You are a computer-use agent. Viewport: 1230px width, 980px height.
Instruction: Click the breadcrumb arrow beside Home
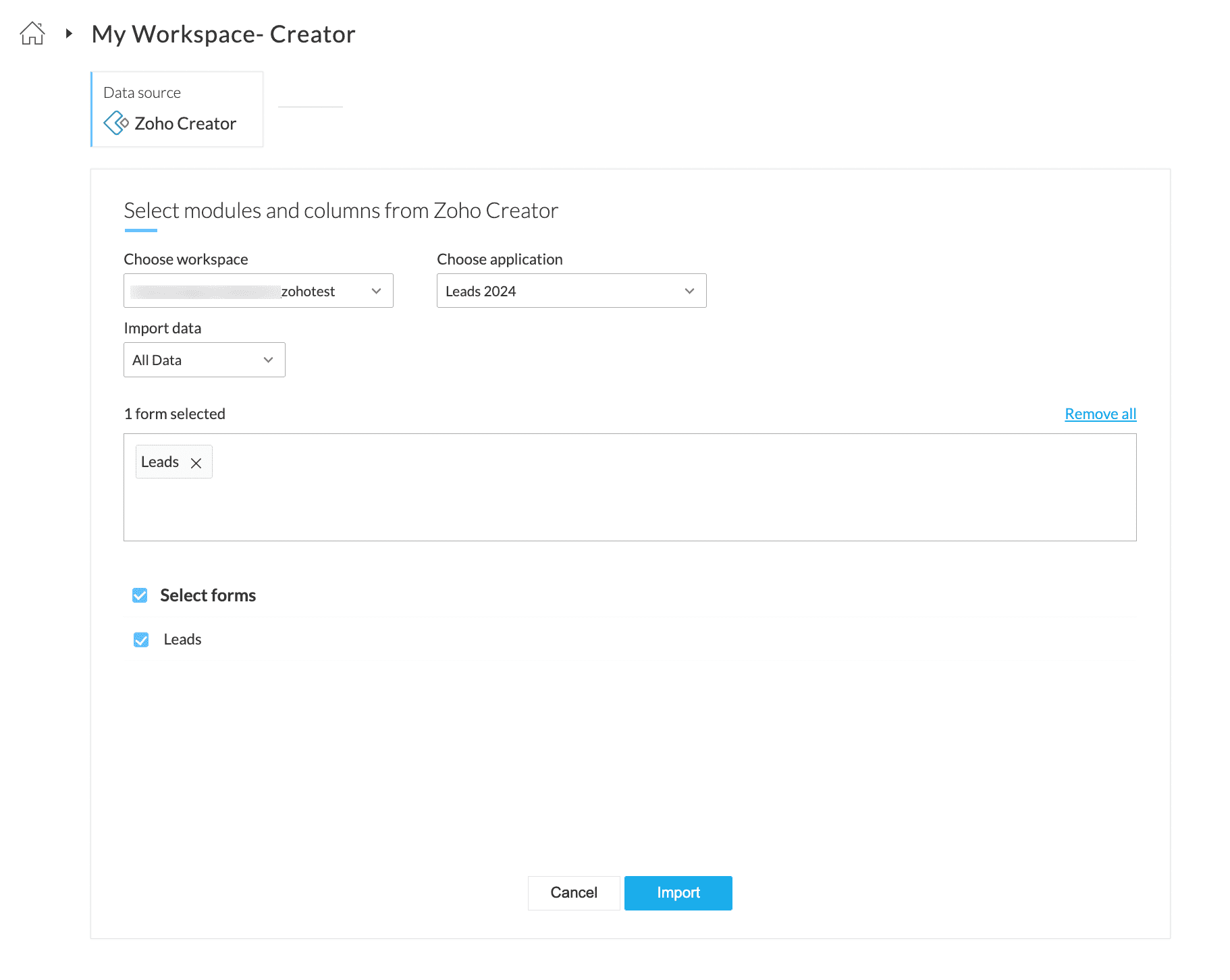tap(69, 33)
